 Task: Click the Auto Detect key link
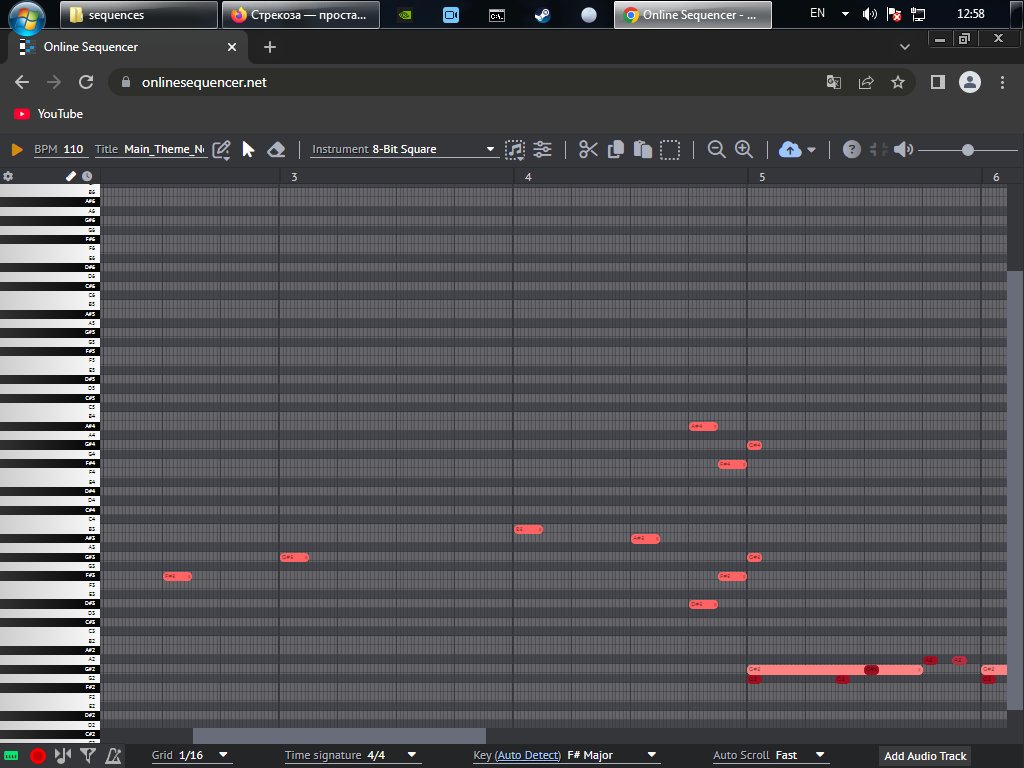[x=528, y=756]
